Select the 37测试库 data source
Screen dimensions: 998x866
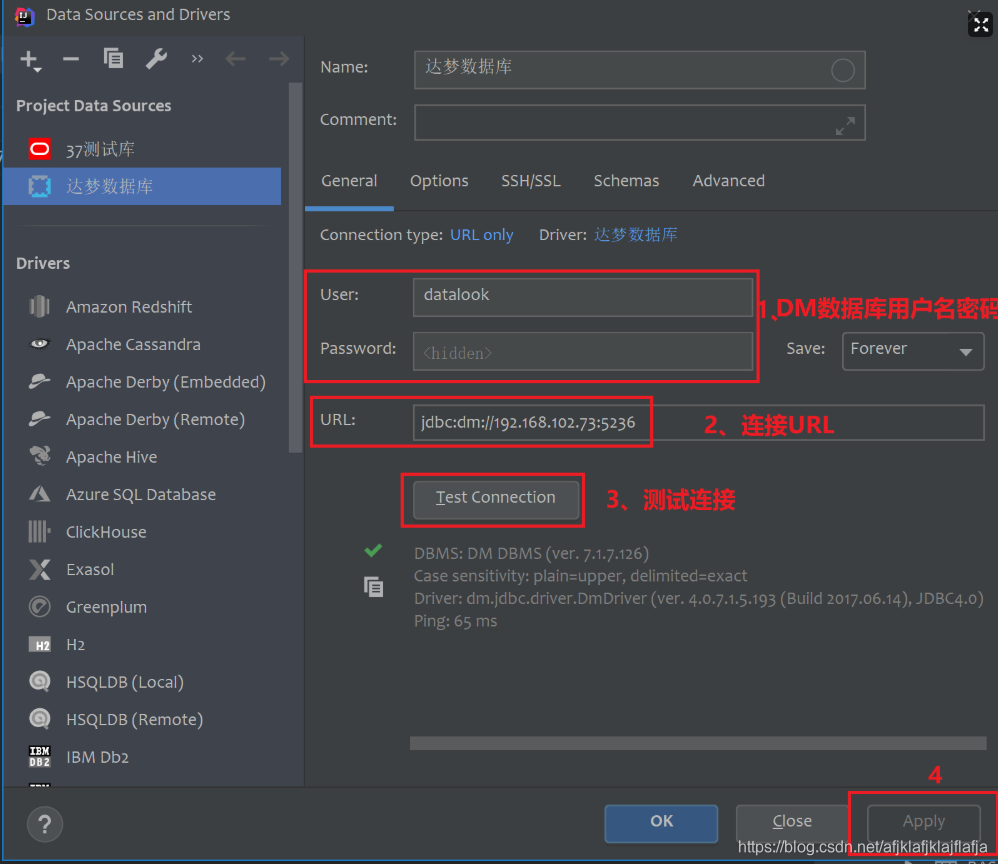tap(142, 150)
